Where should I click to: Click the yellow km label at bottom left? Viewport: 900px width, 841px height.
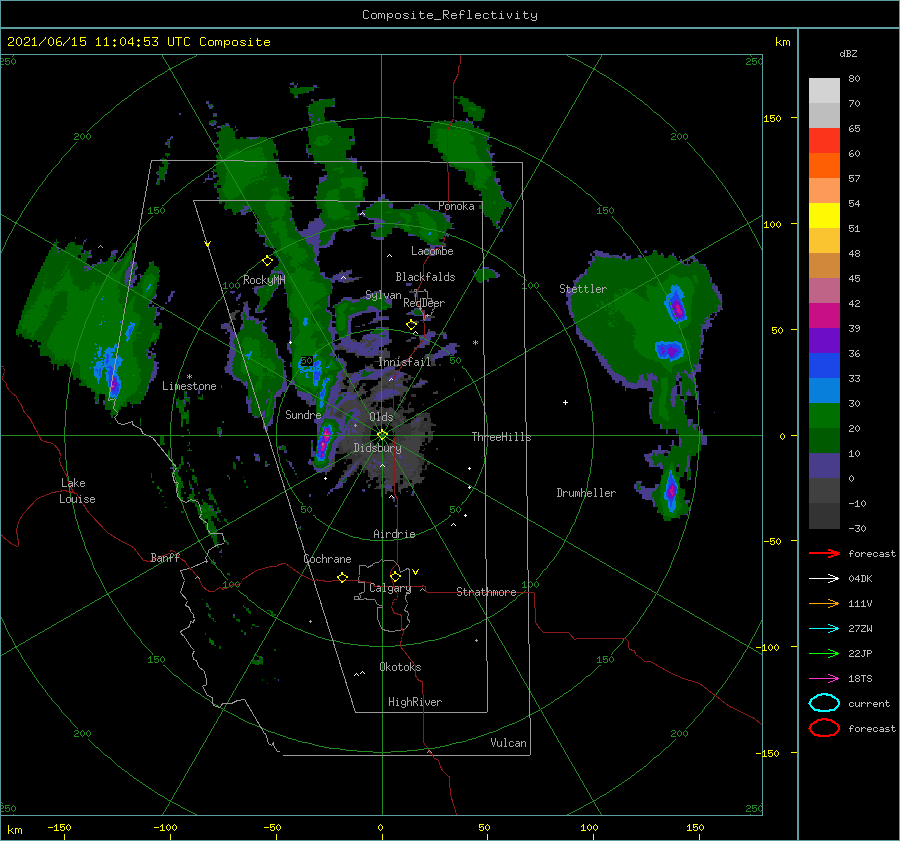[15, 830]
